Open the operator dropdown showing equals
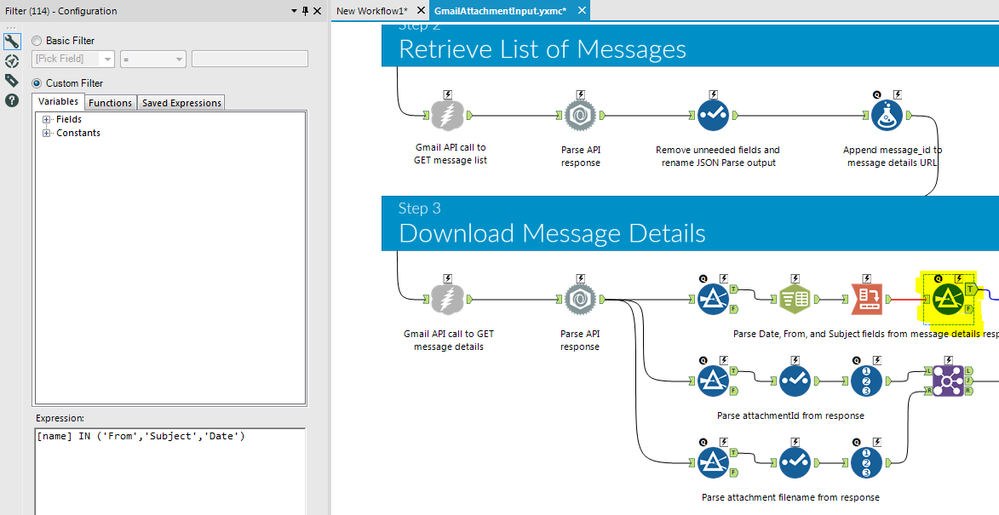Viewport: 999px width, 515px height. (153, 59)
